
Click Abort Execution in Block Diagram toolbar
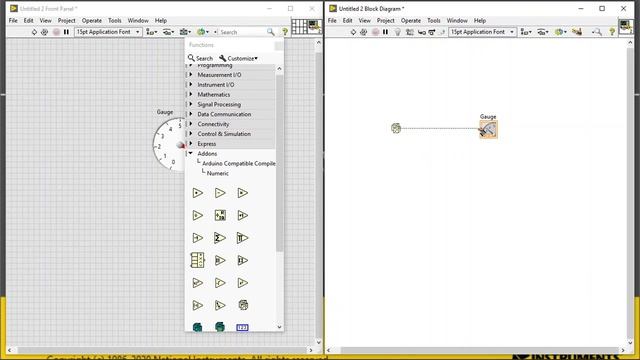pos(376,32)
